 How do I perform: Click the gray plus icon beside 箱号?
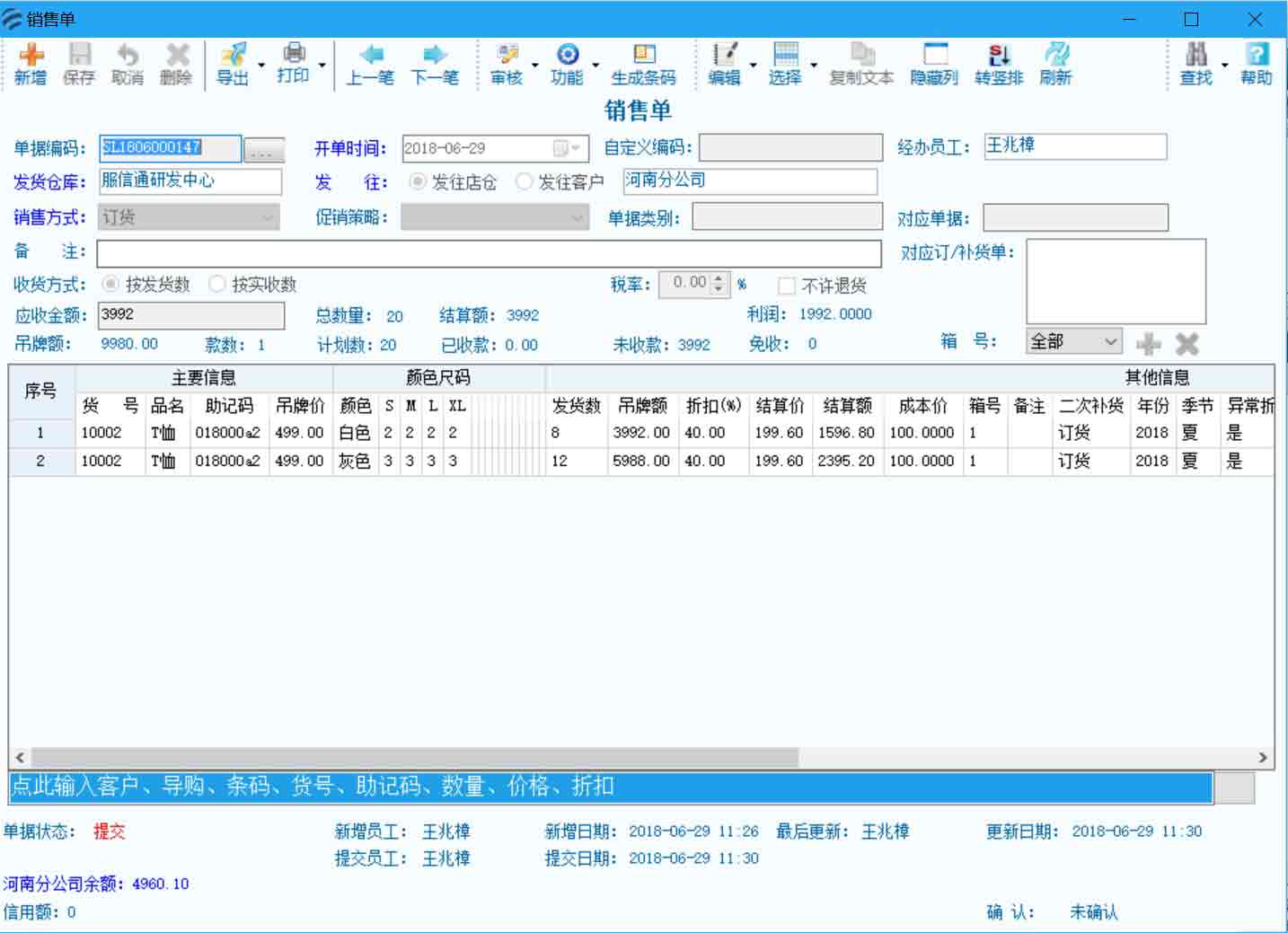click(1149, 343)
